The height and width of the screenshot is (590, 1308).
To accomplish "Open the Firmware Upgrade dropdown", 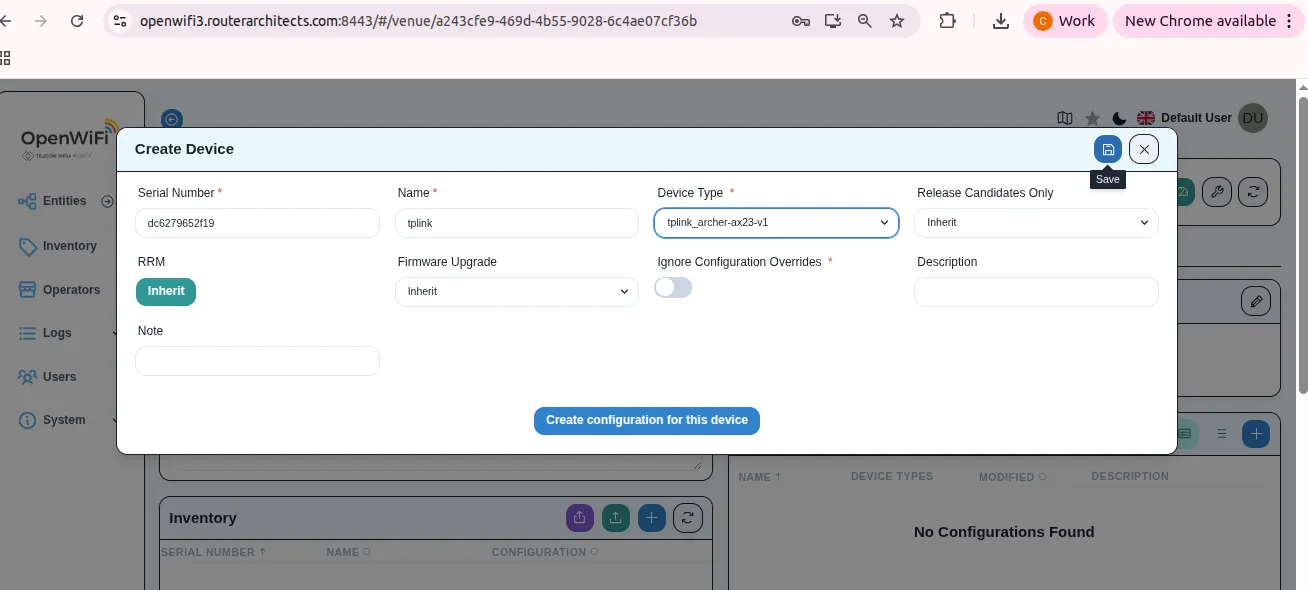I will (x=516, y=292).
